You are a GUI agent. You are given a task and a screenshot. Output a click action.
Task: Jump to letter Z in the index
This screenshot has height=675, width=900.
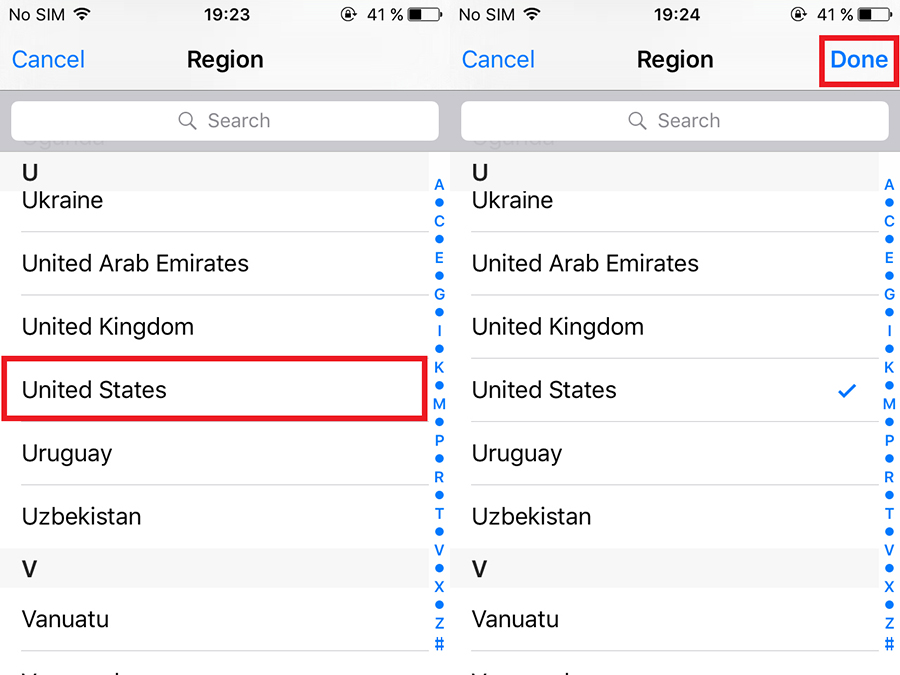click(x=439, y=623)
